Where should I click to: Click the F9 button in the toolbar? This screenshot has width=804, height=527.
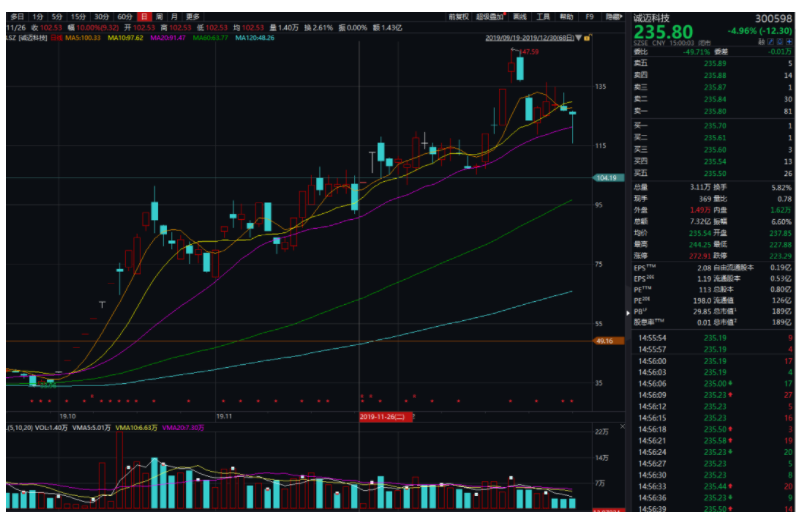(589, 18)
